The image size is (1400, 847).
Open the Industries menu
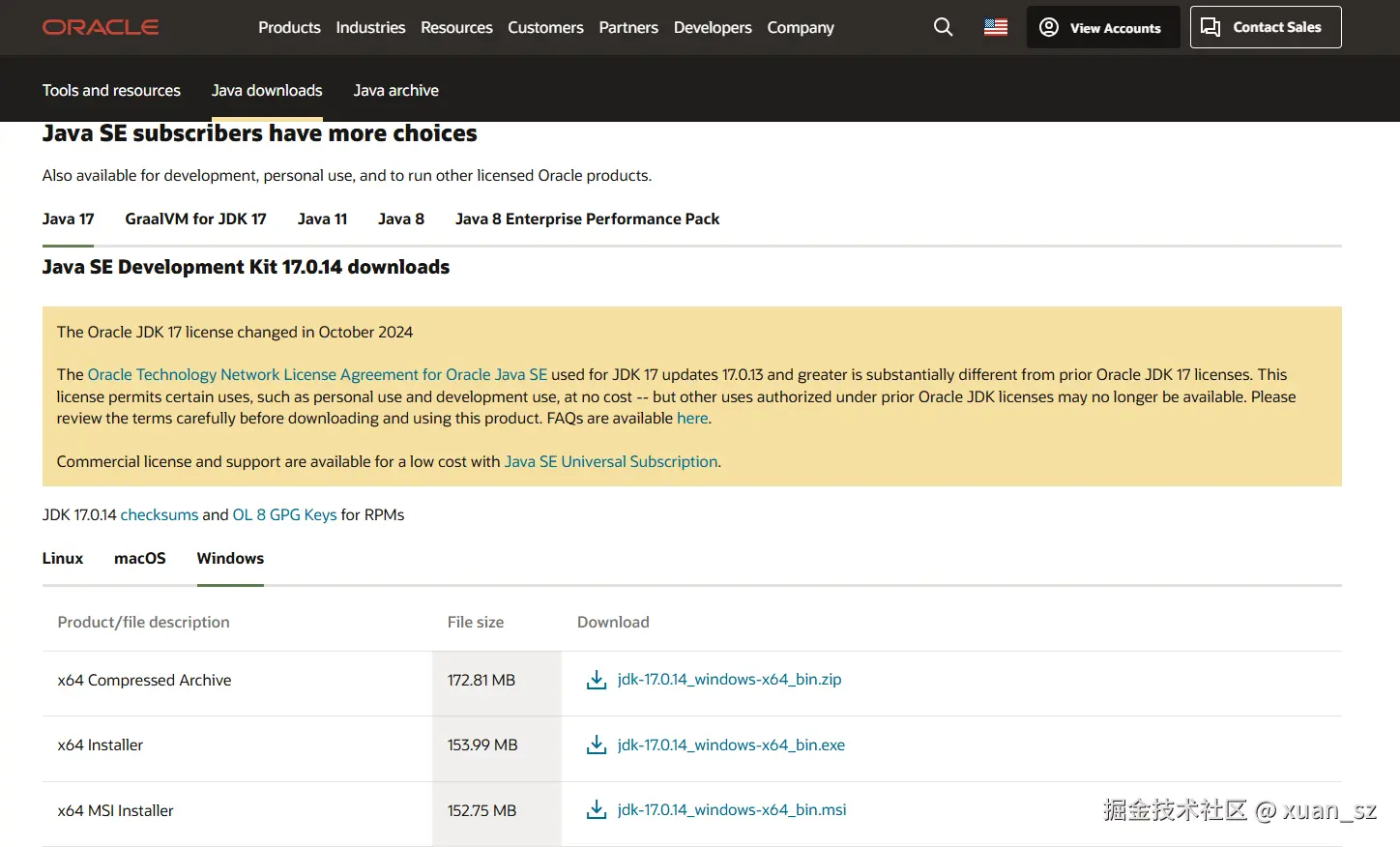pyautogui.click(x=370, y=27)
